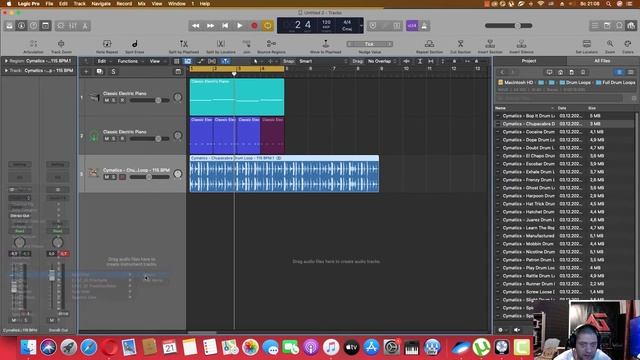Toggle the yellow Cycle button
This screenshot has width=640, height=360.
tap(268, 26)
